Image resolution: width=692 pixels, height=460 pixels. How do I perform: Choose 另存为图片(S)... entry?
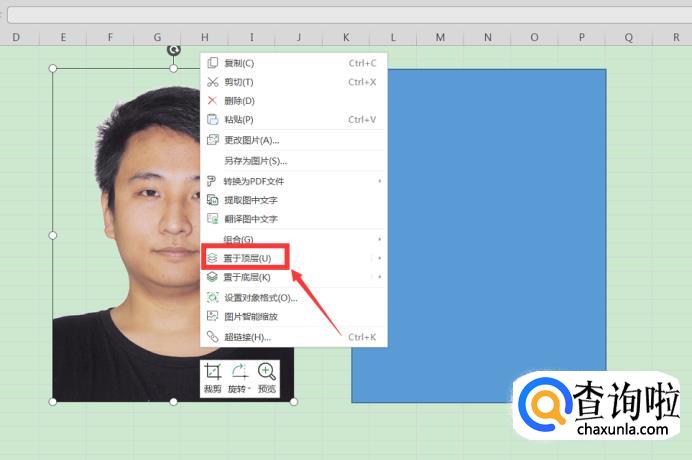coord(293,161)
